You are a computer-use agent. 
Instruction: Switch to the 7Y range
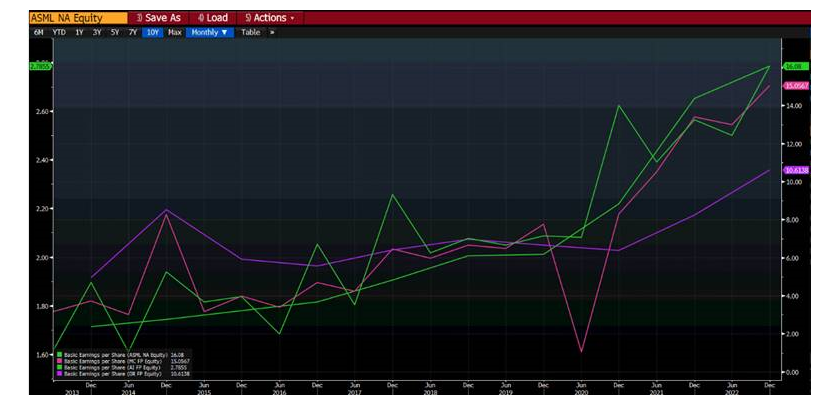(133, 32)
